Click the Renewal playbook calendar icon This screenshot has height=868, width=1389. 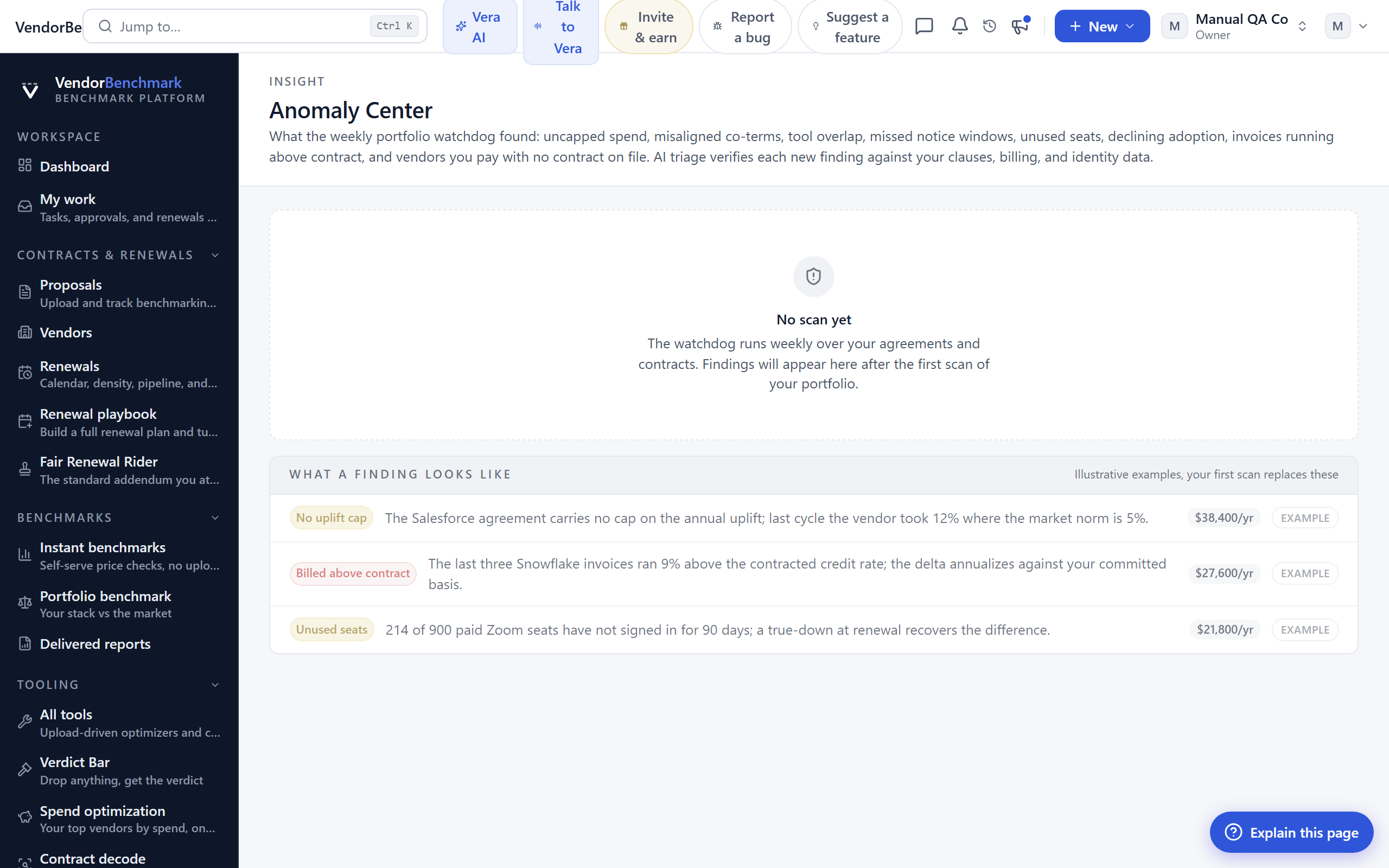(x=24, y=422)
